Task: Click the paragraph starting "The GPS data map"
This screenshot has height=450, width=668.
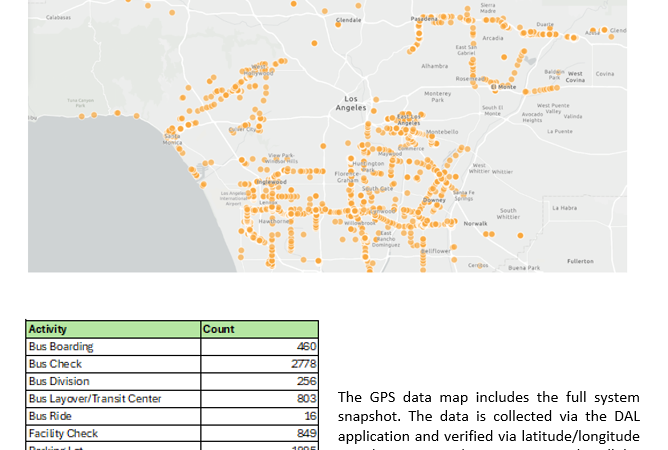Action: pyautogui.click(x=489, y=416)
